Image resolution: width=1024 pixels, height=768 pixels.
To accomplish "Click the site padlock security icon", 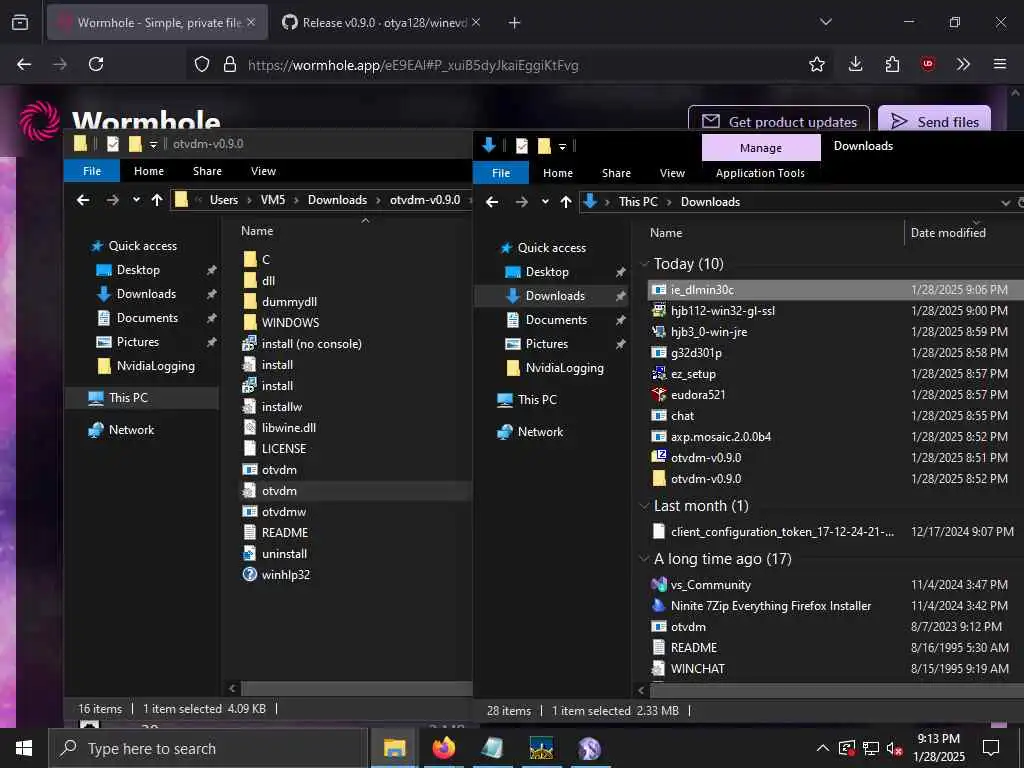I will pos(229,64).
